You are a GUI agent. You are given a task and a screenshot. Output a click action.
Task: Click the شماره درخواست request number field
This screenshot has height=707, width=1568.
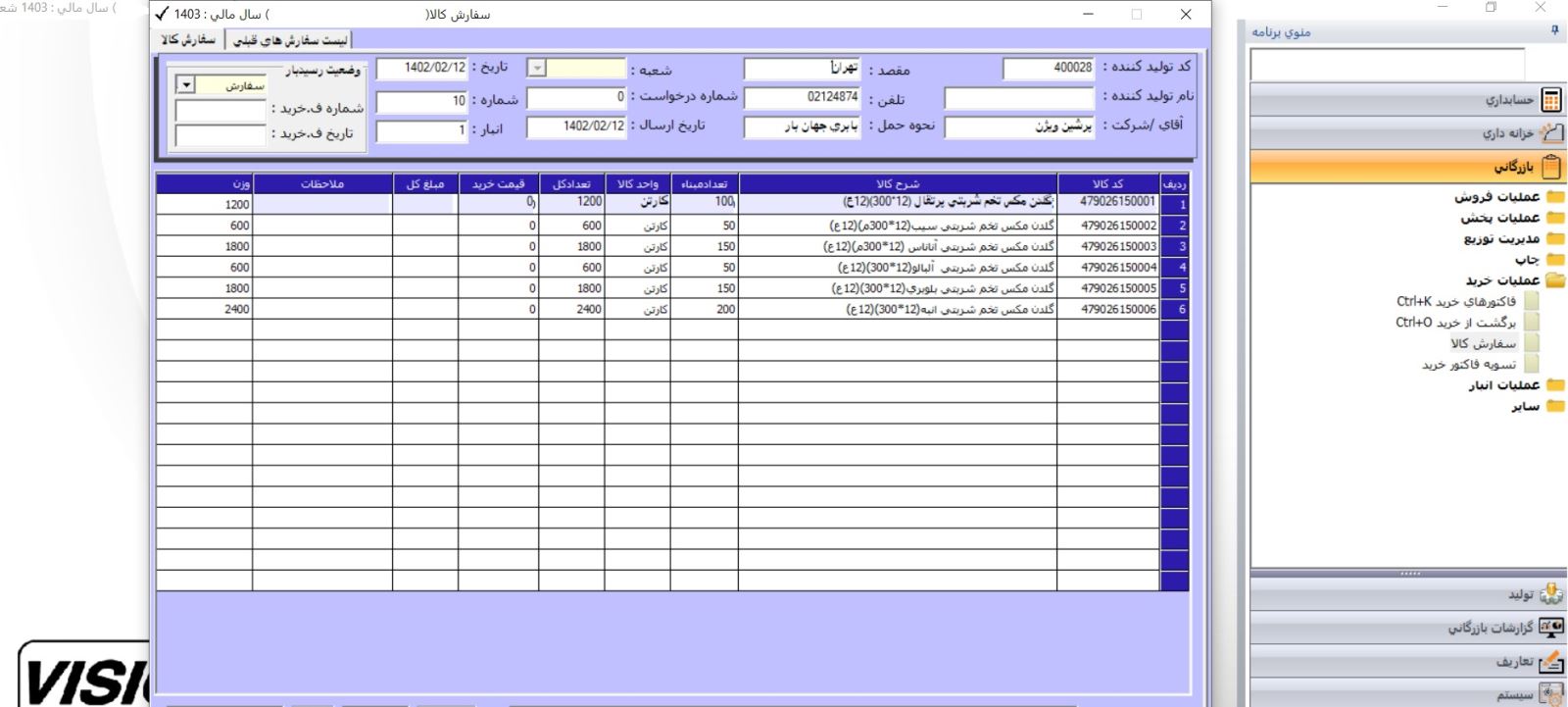576,97
